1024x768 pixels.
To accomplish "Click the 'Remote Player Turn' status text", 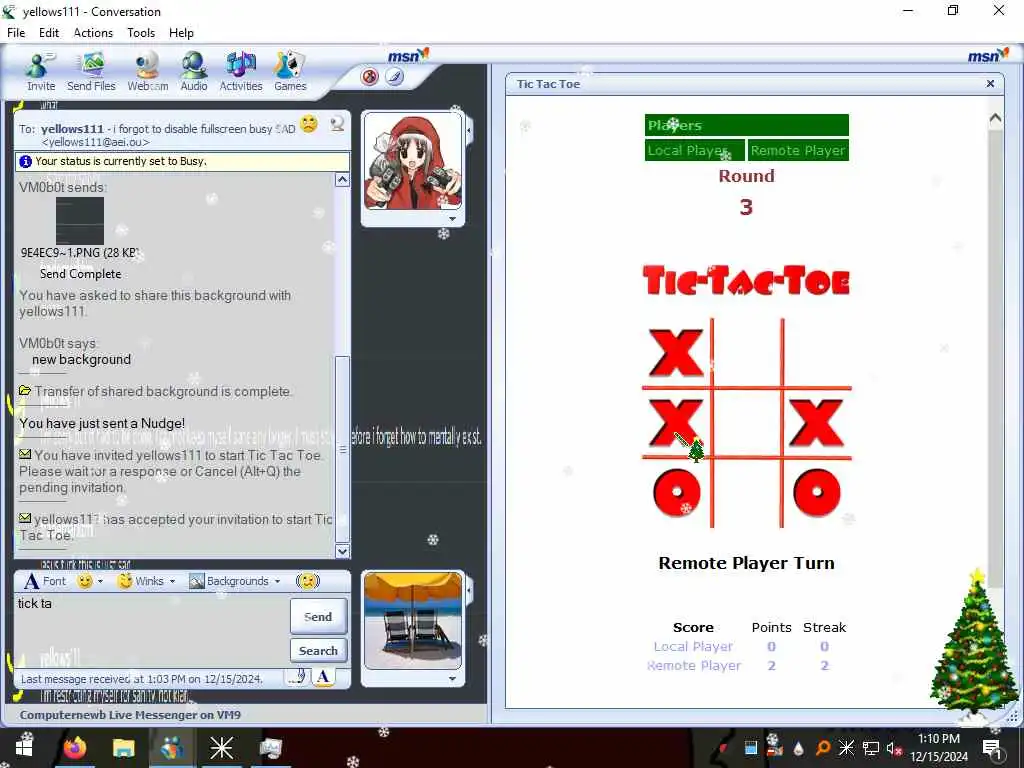I will point(746,563).
